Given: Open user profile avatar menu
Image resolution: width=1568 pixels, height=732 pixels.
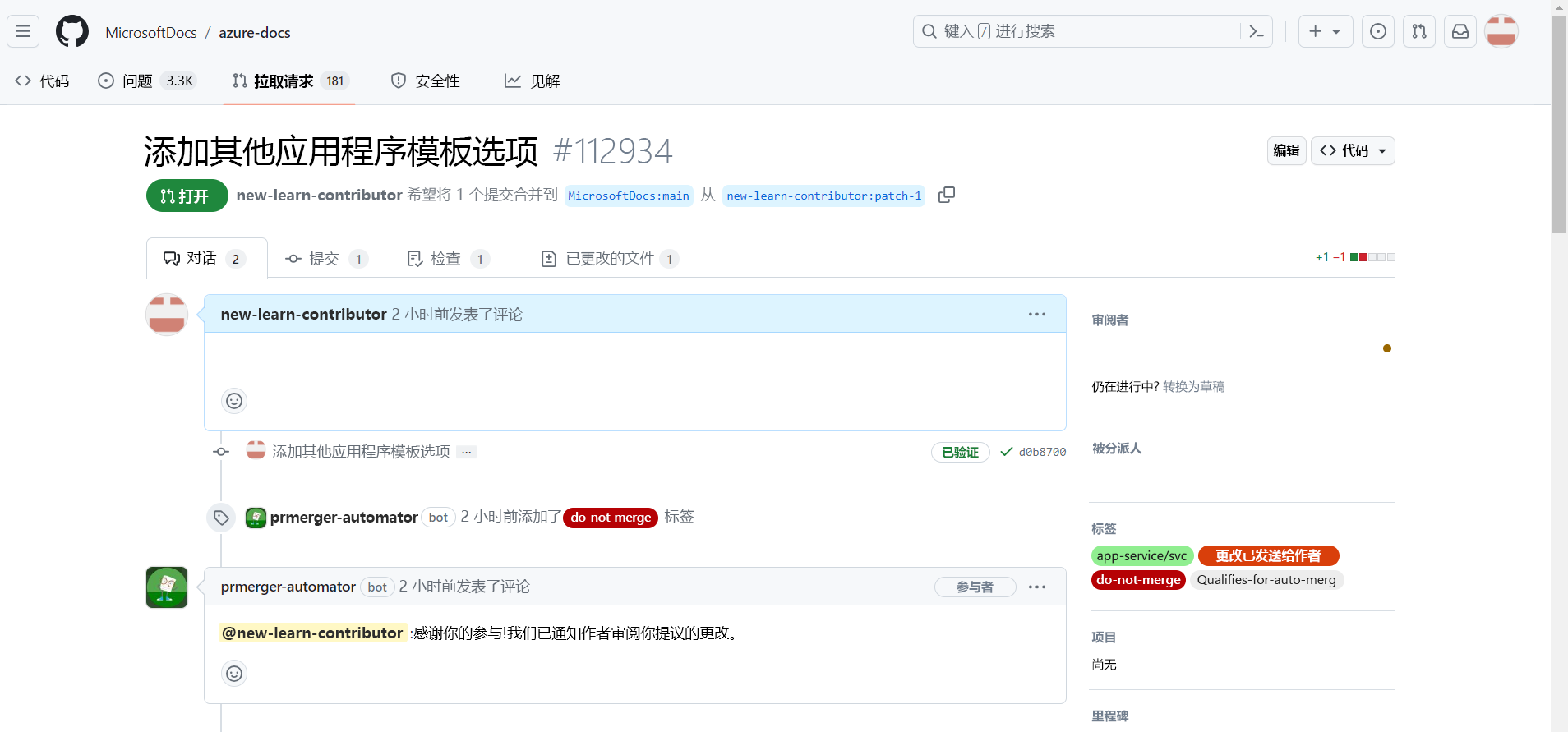Looking at the screenshot, I should click(x=1501, y=31).
